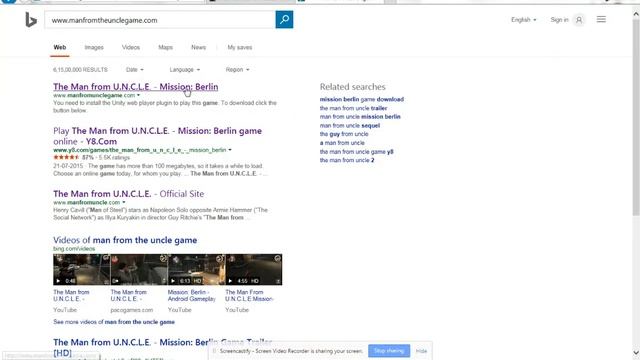Expand the Language filter dropdown

pos(184,70)
